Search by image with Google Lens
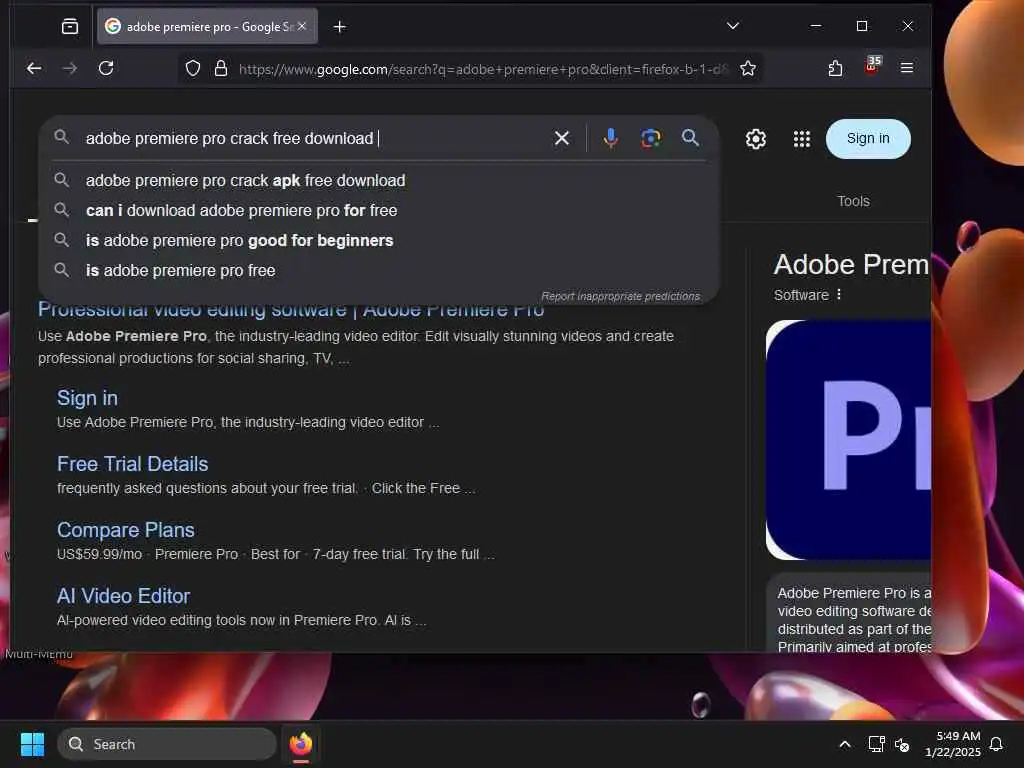This screenshot has width=1024, height=768. pyautogui.click(x=650, y=138)
